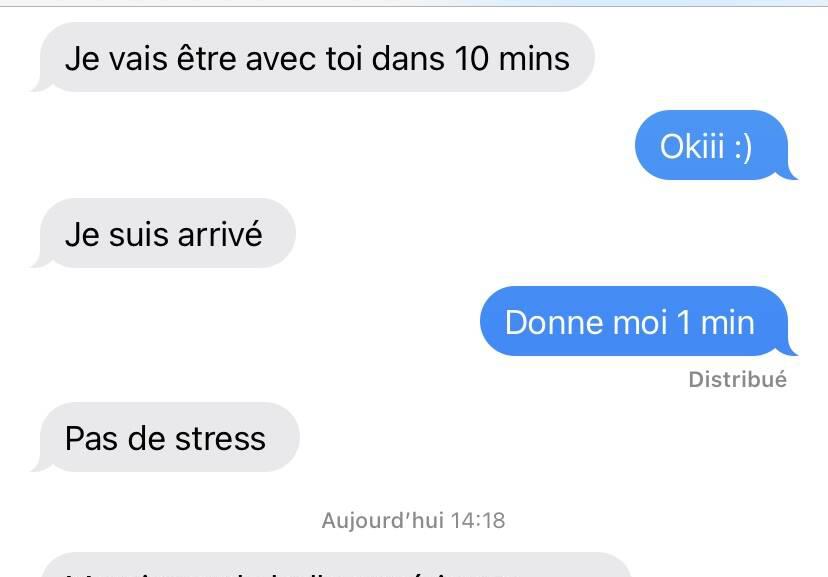Click the "Aujourd'hui 14:18" timestamp separator

[413, 521]
